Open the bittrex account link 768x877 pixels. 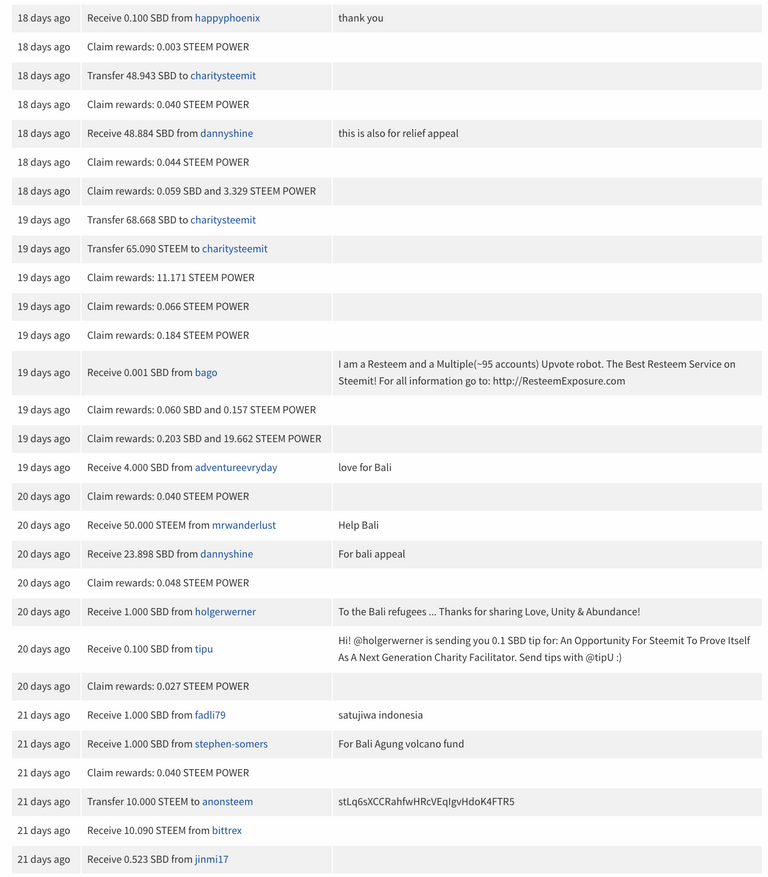(227, 831)
